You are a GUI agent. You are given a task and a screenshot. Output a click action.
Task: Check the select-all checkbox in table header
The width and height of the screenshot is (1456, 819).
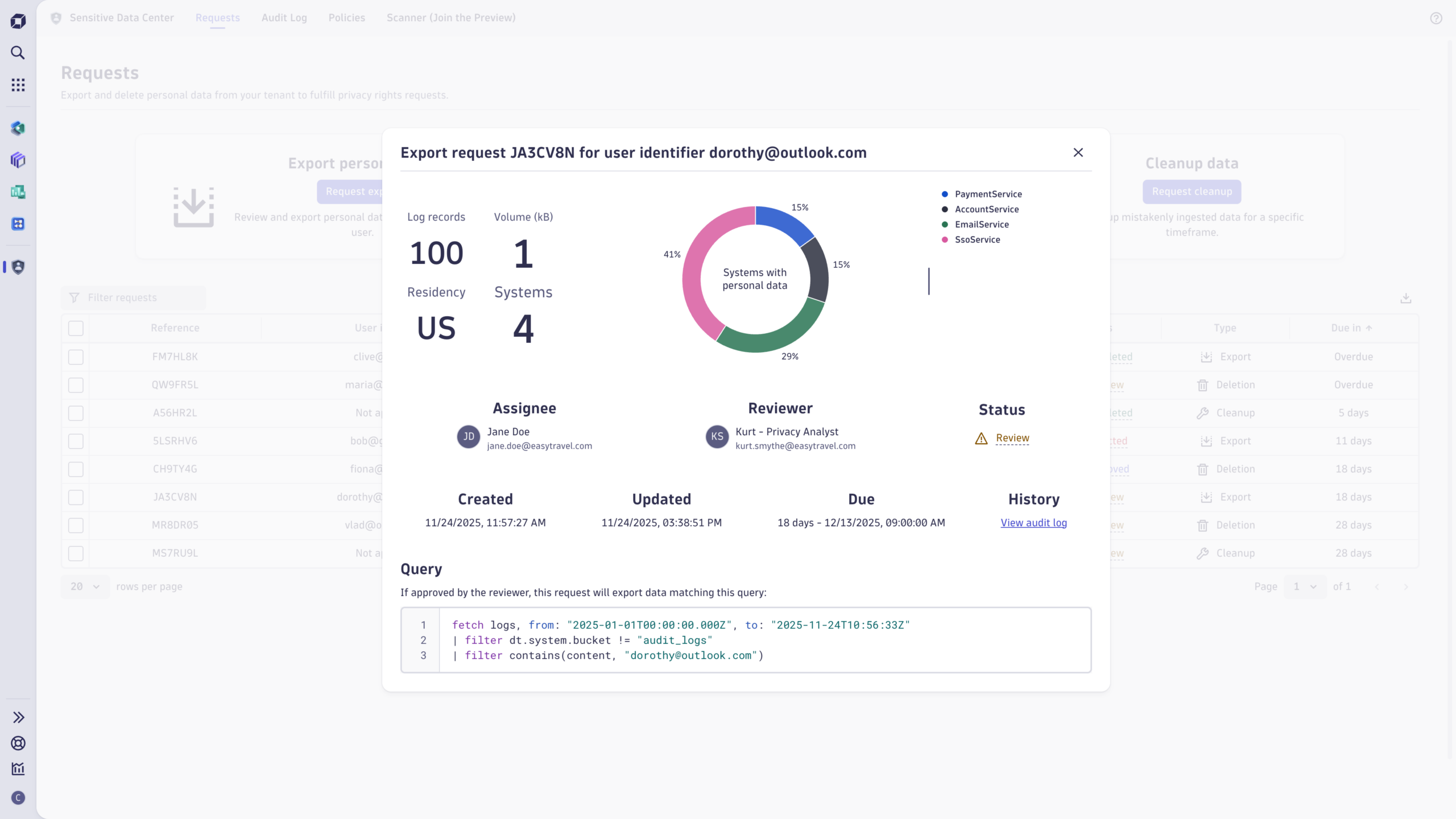pyautogui.click(x=76, y=328)
